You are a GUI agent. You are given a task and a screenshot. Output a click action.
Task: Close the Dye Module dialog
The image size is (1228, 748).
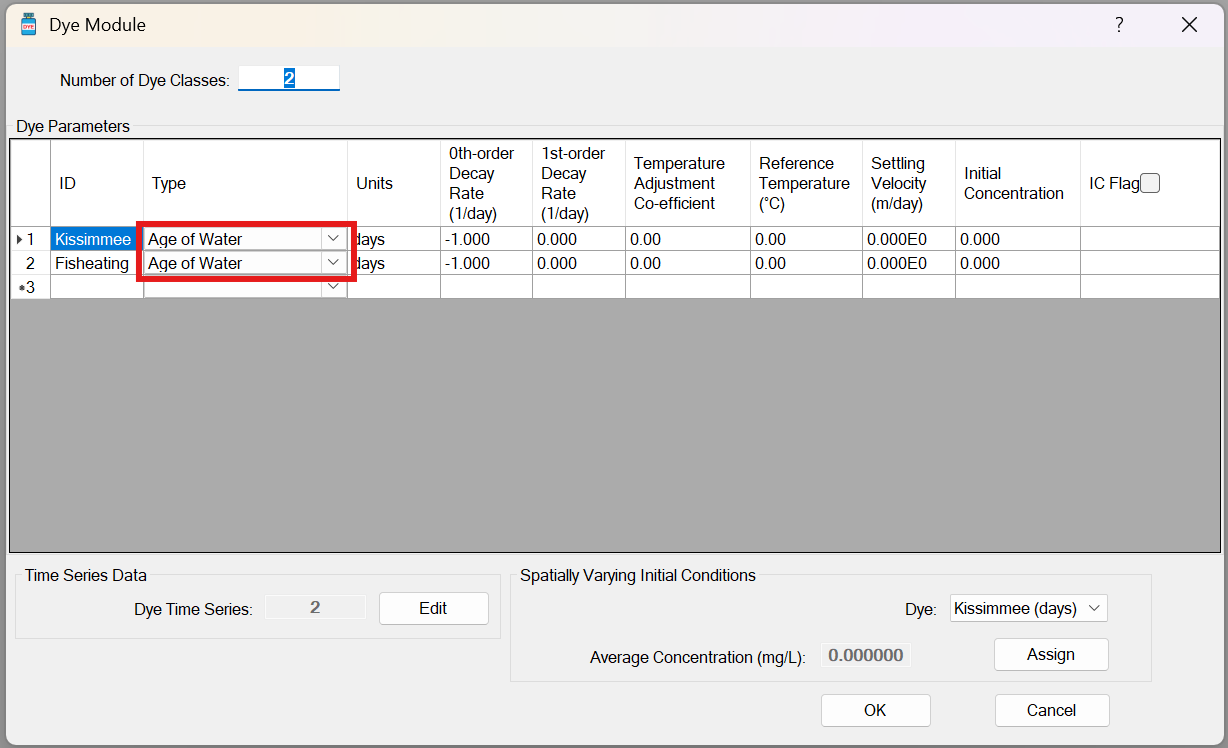coord(1189,25)
